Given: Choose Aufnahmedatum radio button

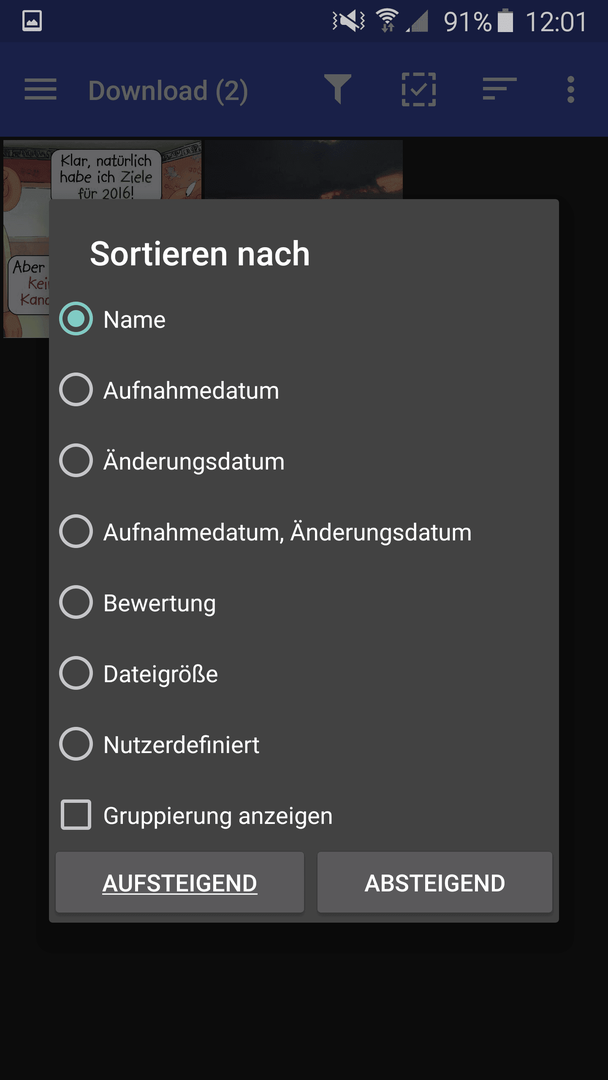Looking at the screenshot, I should click(x=304, y=391).
